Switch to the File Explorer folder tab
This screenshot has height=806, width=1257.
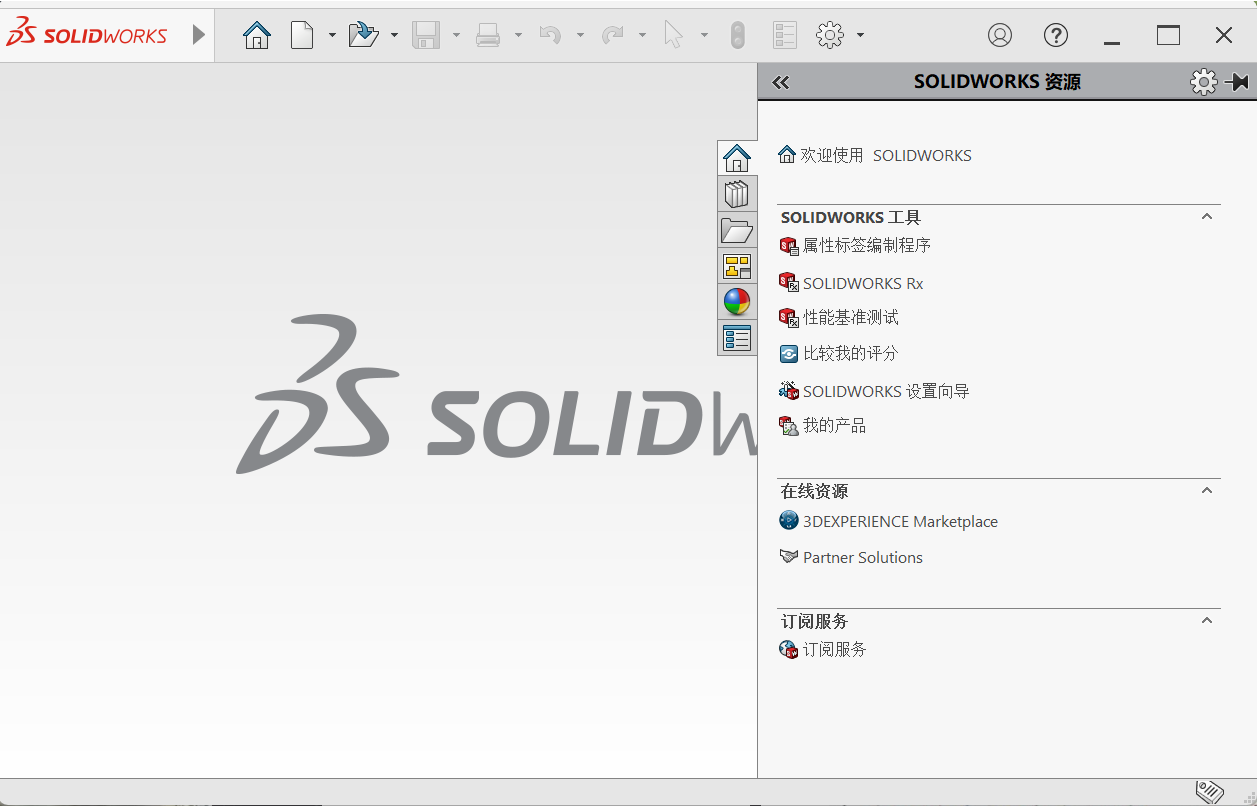point(737,230)
